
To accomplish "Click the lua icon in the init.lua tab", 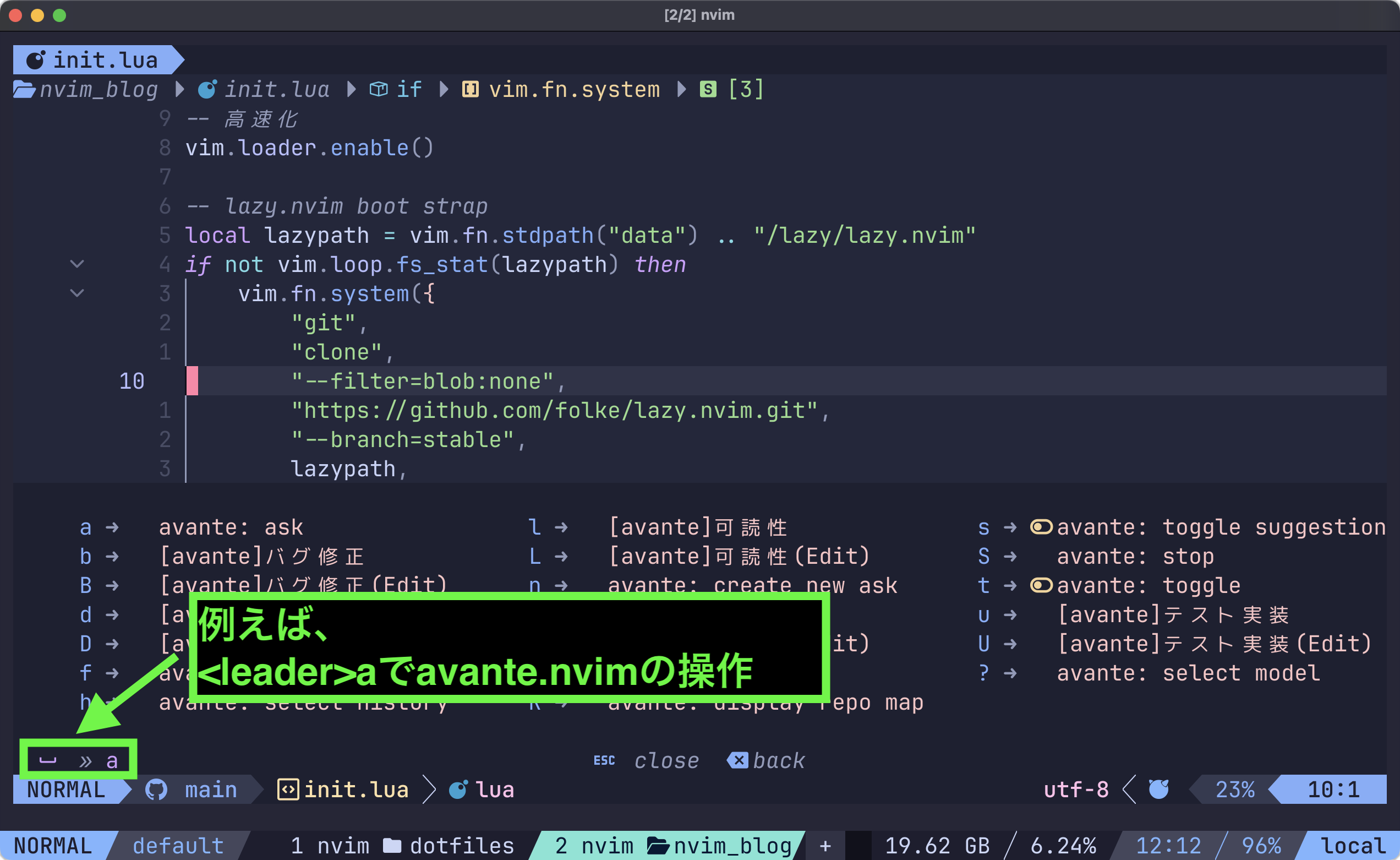I will [x=36, y=59].
